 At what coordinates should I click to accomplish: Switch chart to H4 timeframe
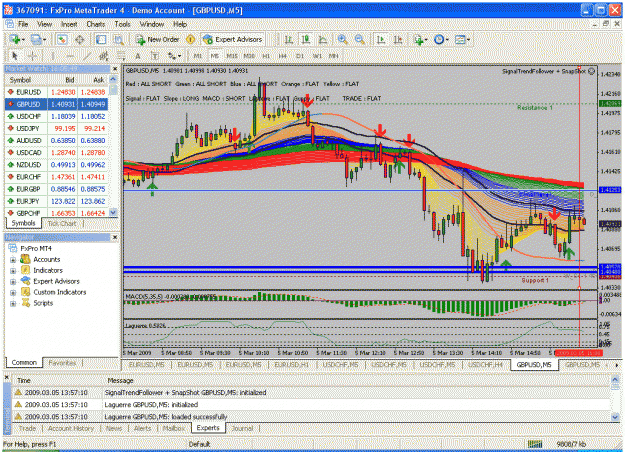[x=283, y=56]
